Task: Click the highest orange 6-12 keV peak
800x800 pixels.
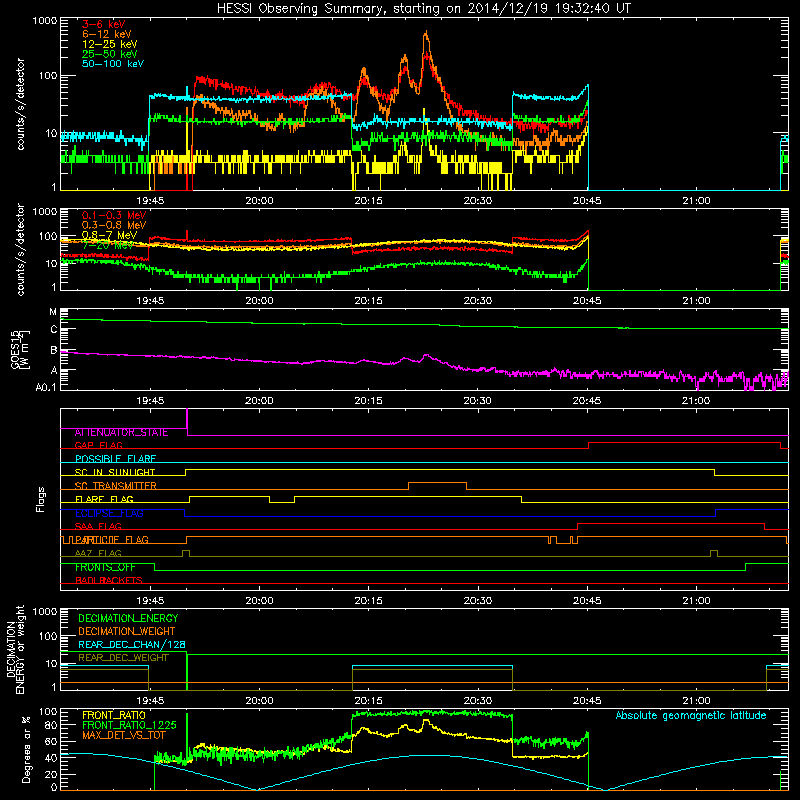Action: 426,33
